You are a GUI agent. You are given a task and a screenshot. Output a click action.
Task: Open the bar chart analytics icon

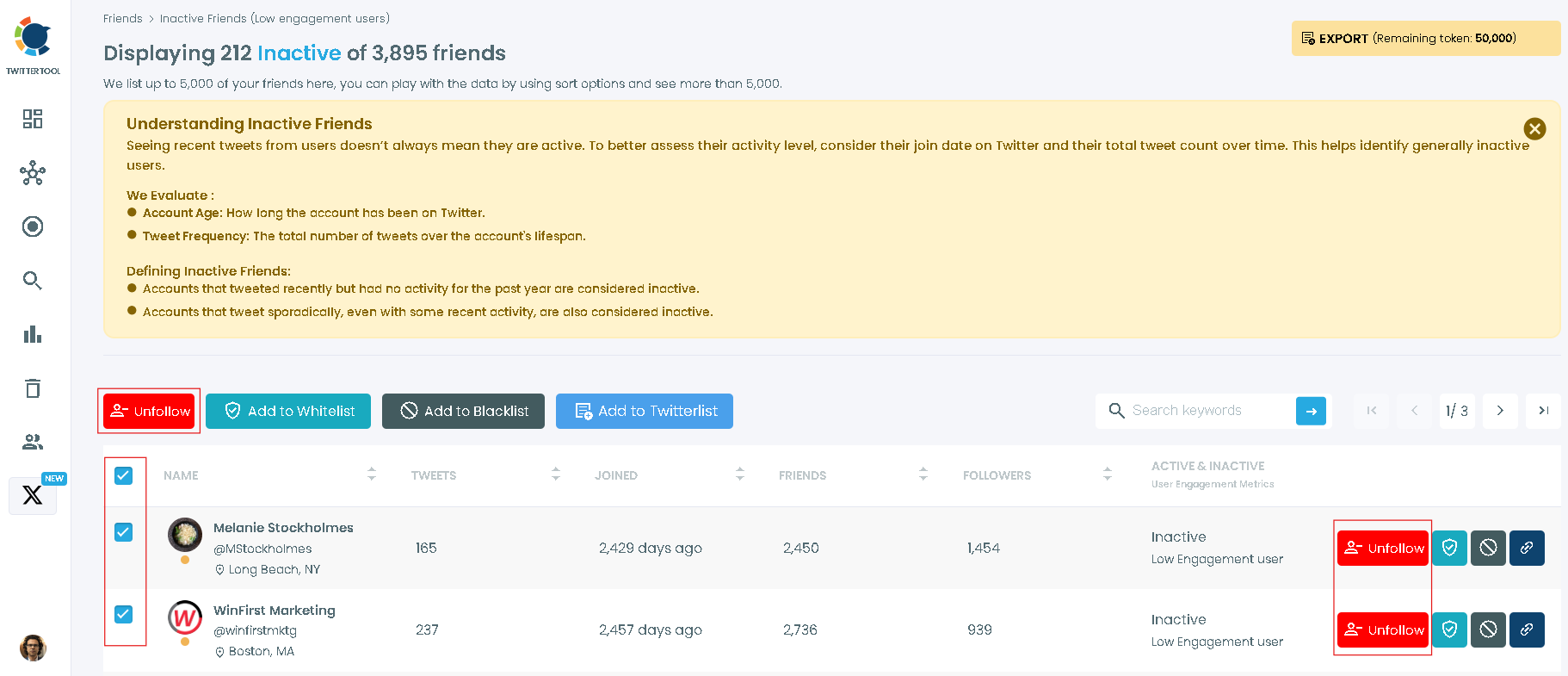[33, 334]
